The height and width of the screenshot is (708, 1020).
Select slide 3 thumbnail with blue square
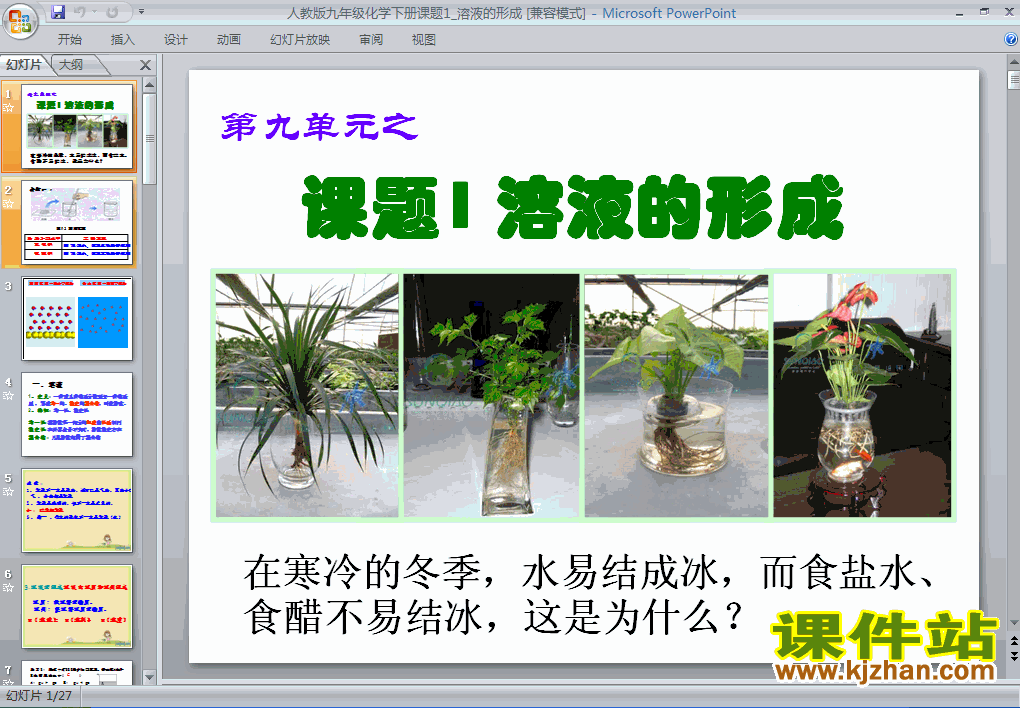77,318
